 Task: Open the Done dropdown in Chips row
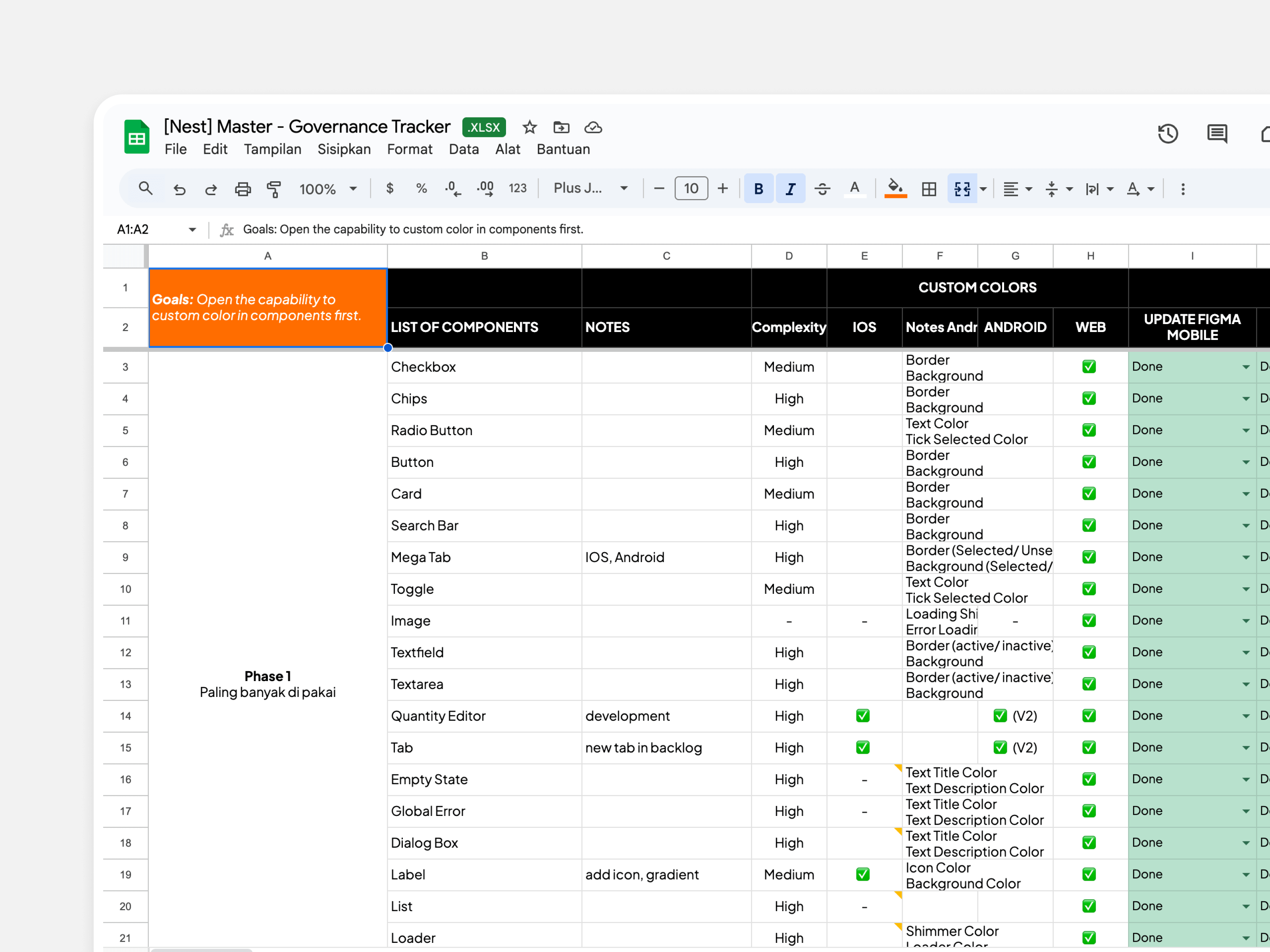click(1245, 399)
